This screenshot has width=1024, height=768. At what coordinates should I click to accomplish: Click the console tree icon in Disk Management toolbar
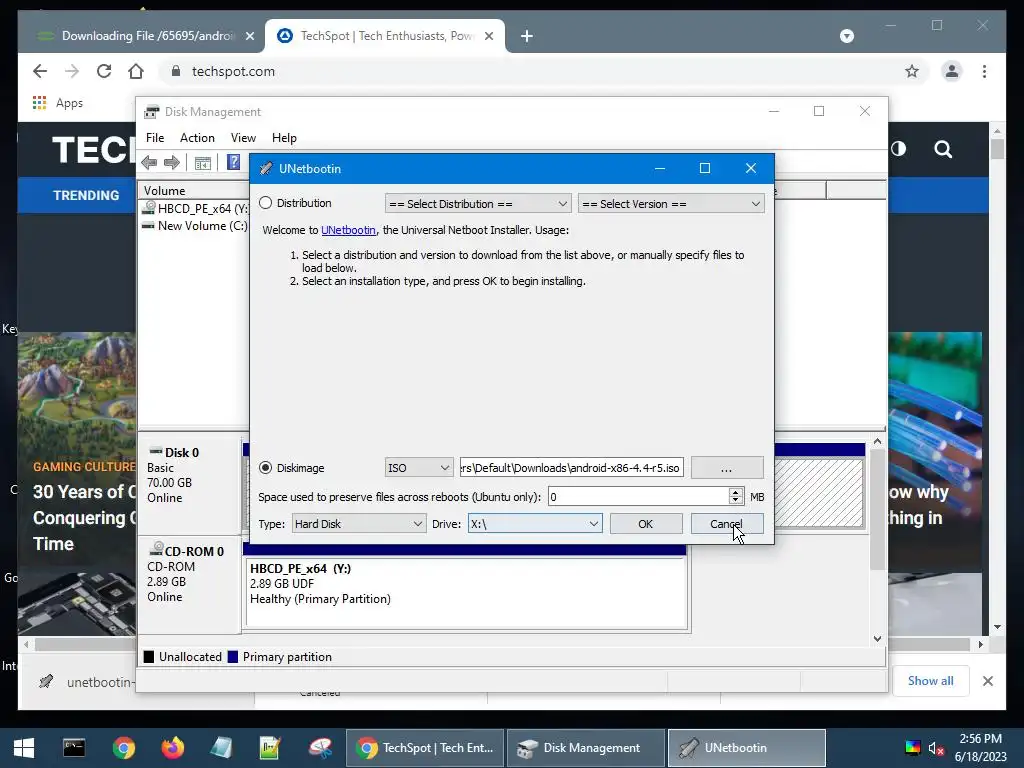click(x=203, y=163)
